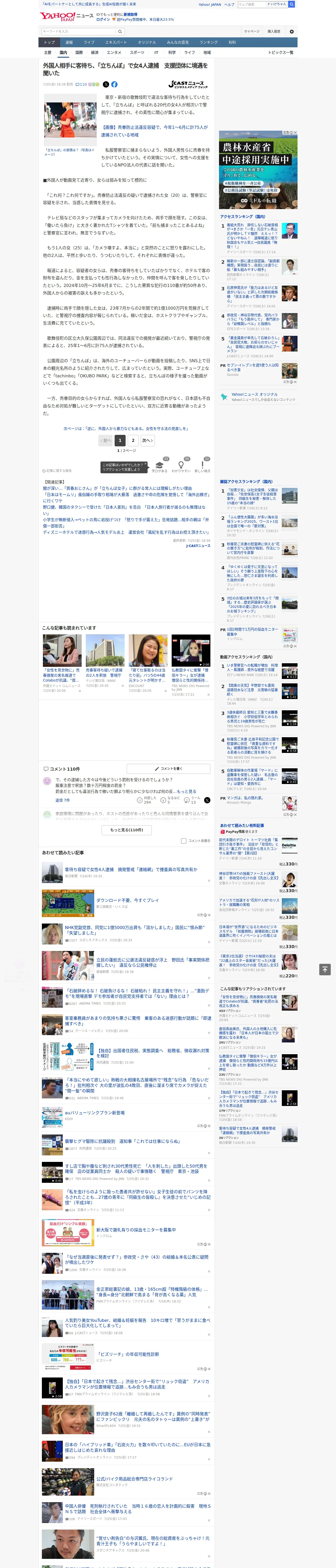Share article on X icon near byline
This screenshot has height=1568, width=336.
pos(105,85)
